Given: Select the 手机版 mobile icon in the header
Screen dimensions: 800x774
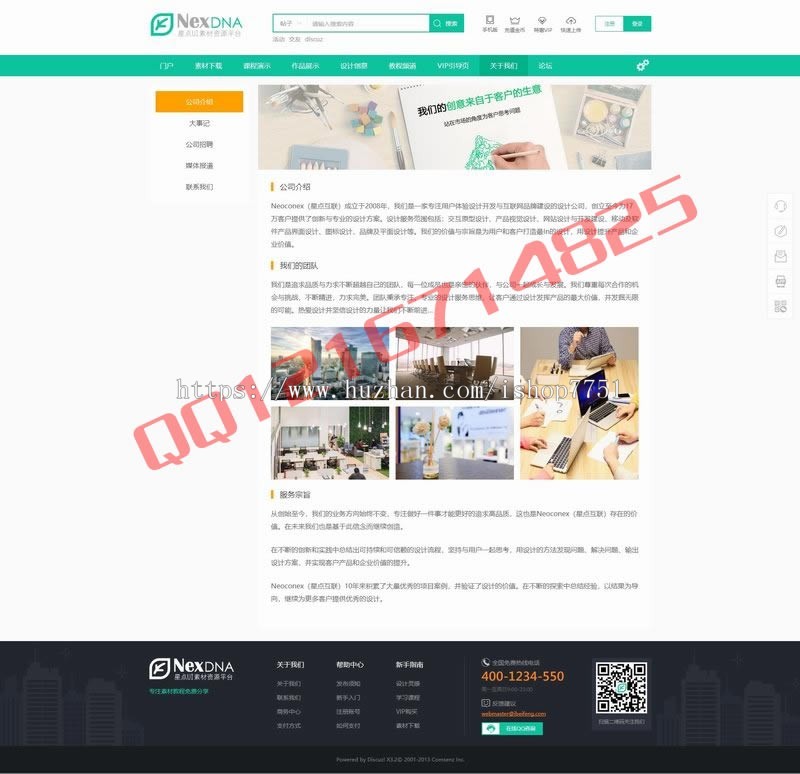Looking at the screenshot, I should tap(490, 20).
